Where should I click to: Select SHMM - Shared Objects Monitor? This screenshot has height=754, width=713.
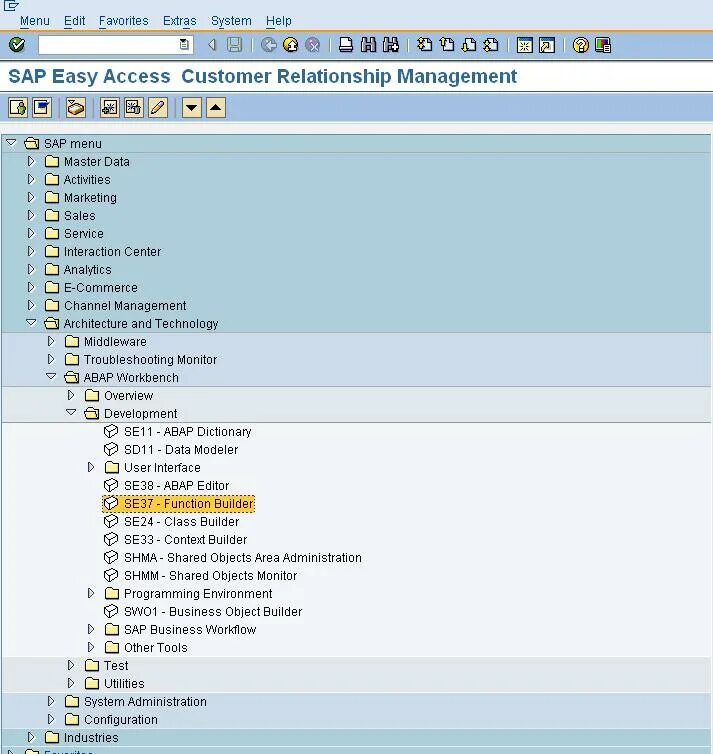click(210, 576)
